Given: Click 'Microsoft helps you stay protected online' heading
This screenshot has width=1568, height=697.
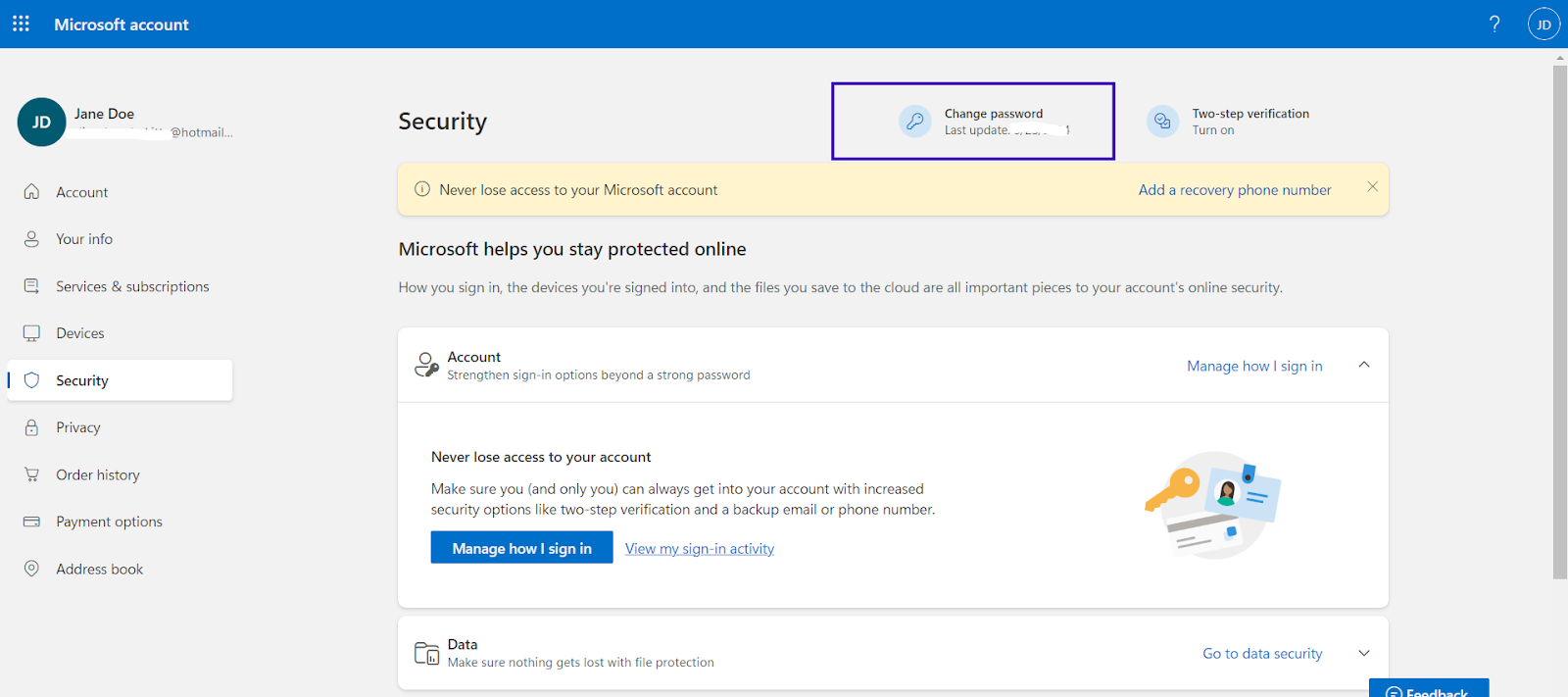Looking at the screenshot, I should 572,249.
